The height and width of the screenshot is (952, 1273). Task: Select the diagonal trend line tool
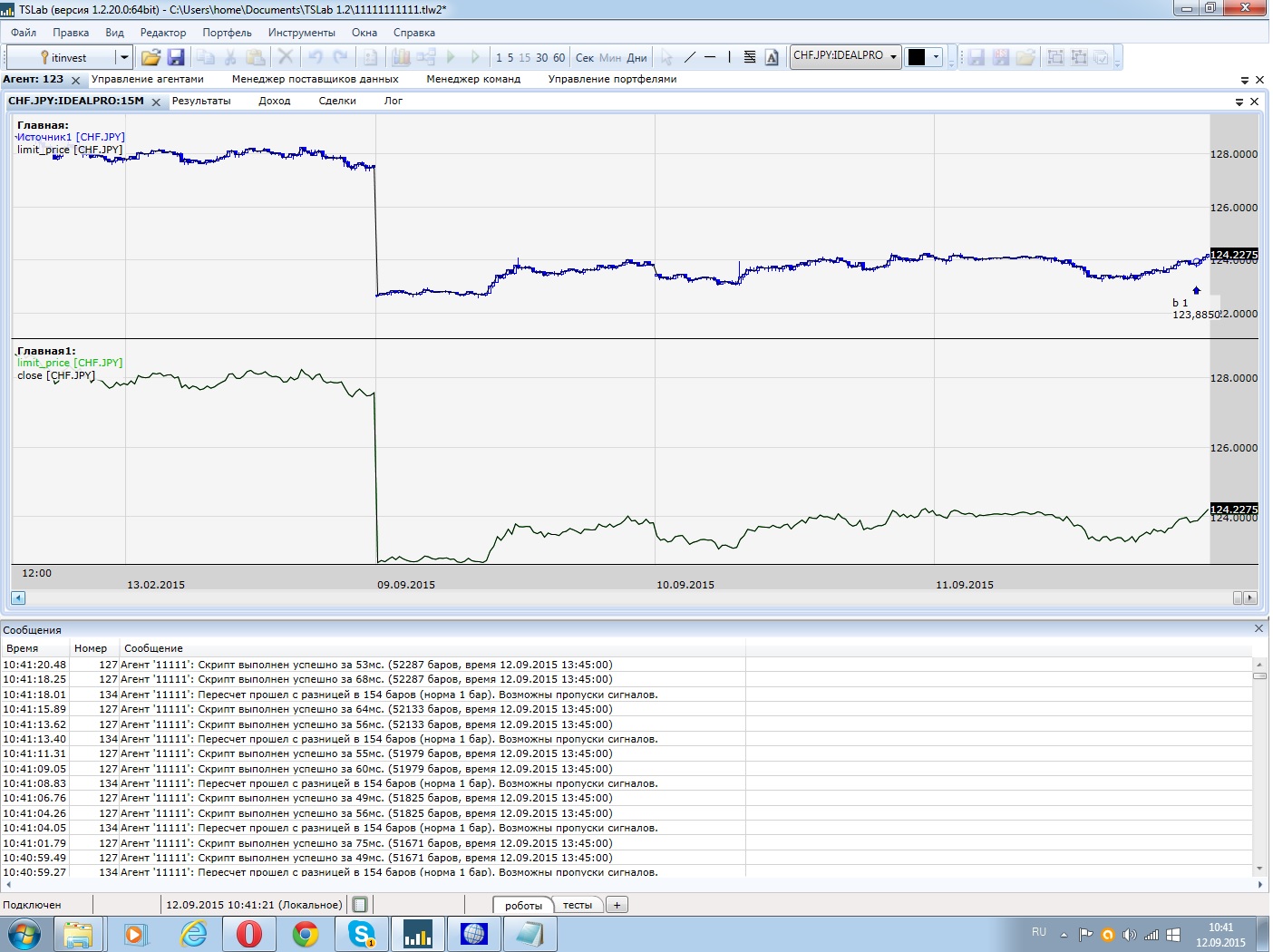[690, 57]
